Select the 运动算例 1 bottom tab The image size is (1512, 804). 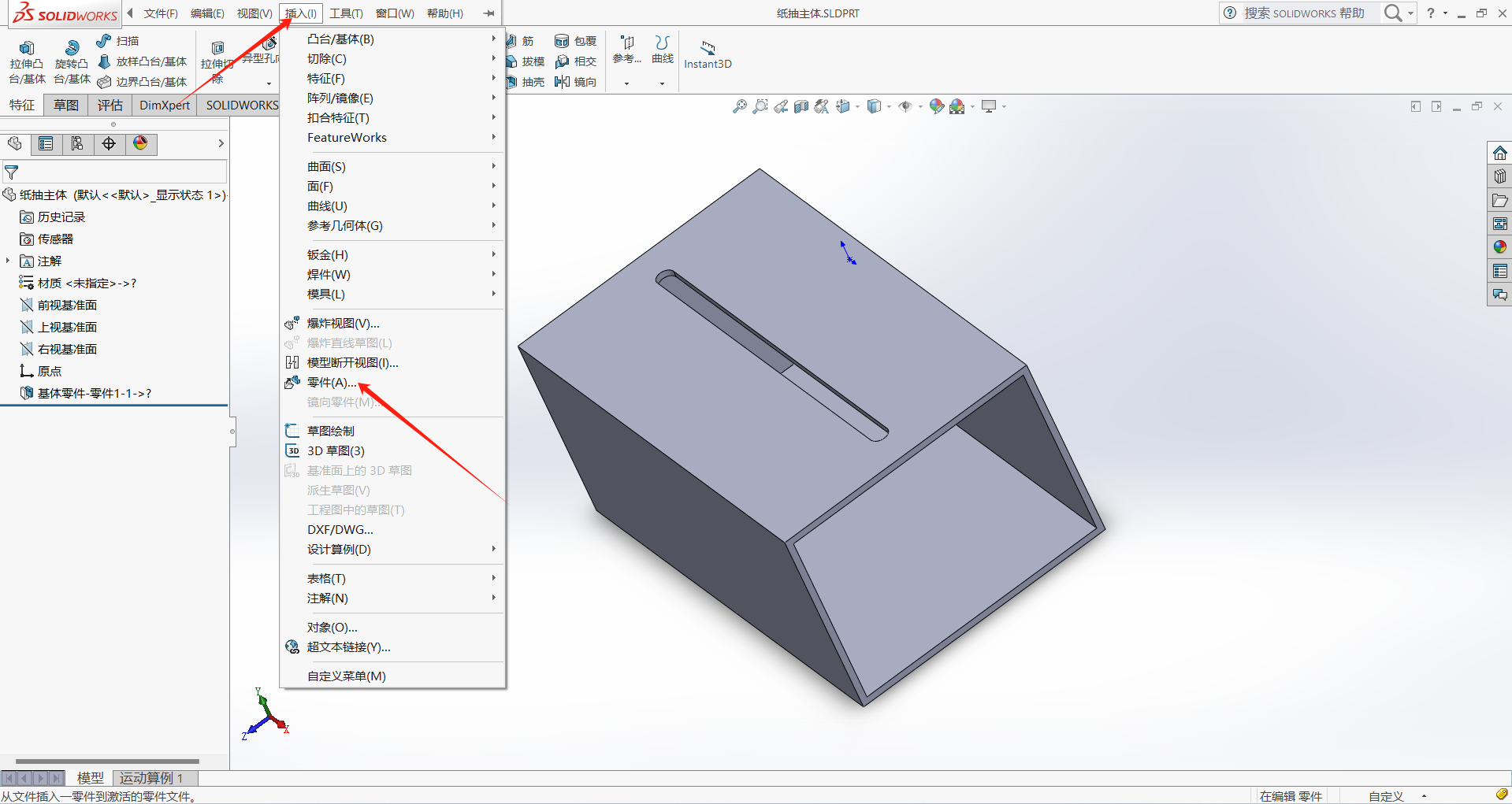[x=151, y=778]
